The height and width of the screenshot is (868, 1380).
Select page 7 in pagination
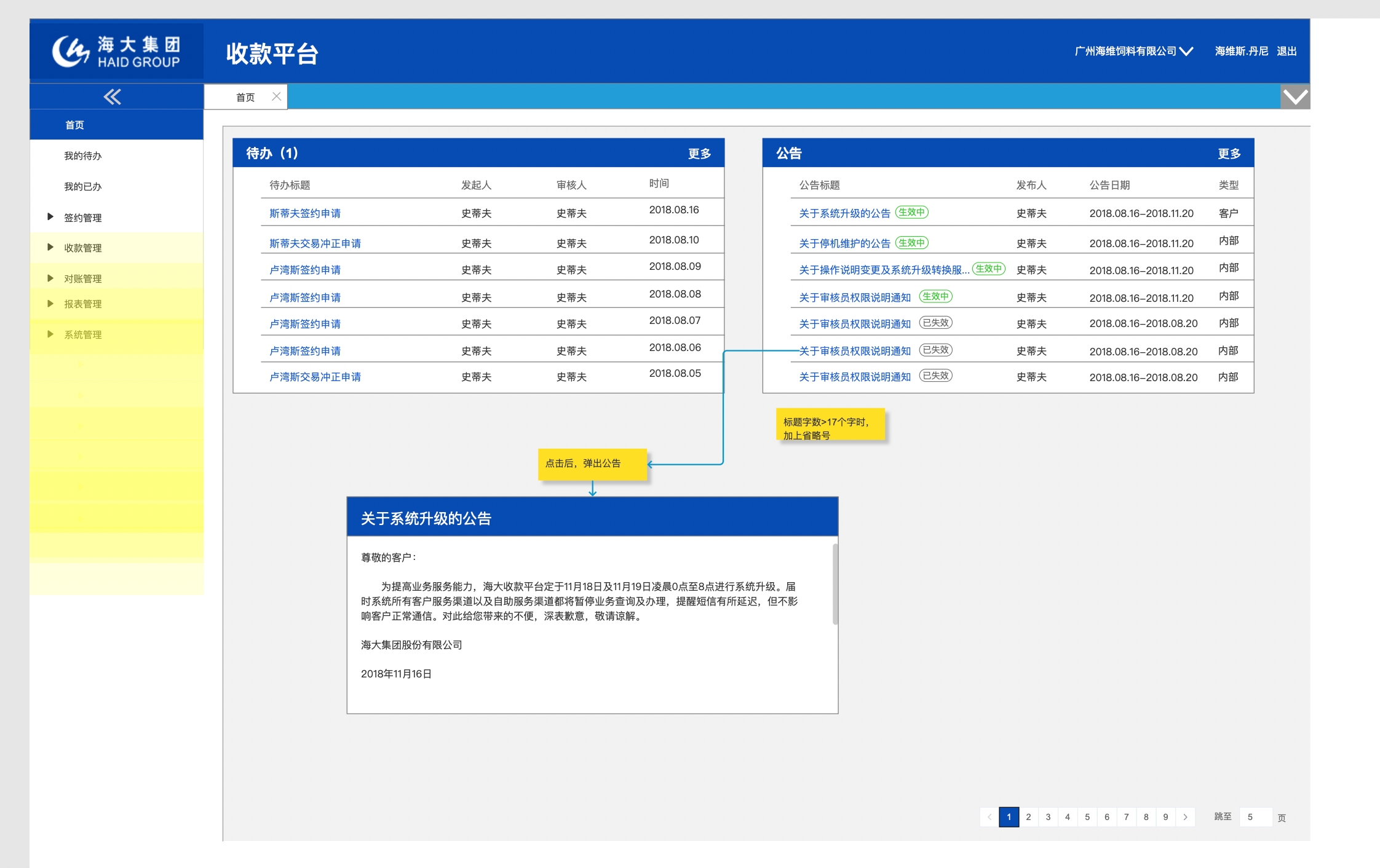1127,817
